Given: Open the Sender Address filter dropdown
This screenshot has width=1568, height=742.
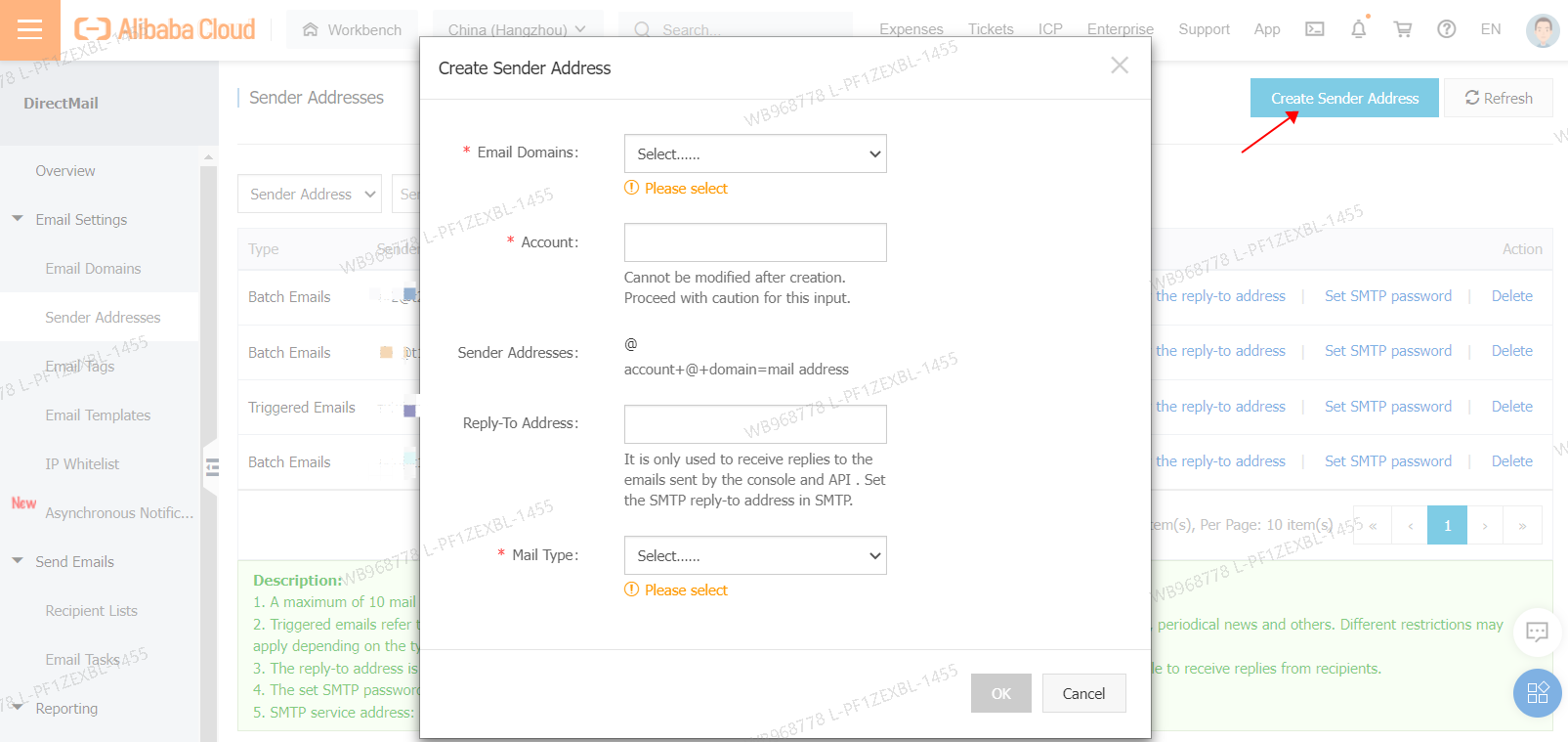Looking at the screenshot, I should (x=310, y=194).
